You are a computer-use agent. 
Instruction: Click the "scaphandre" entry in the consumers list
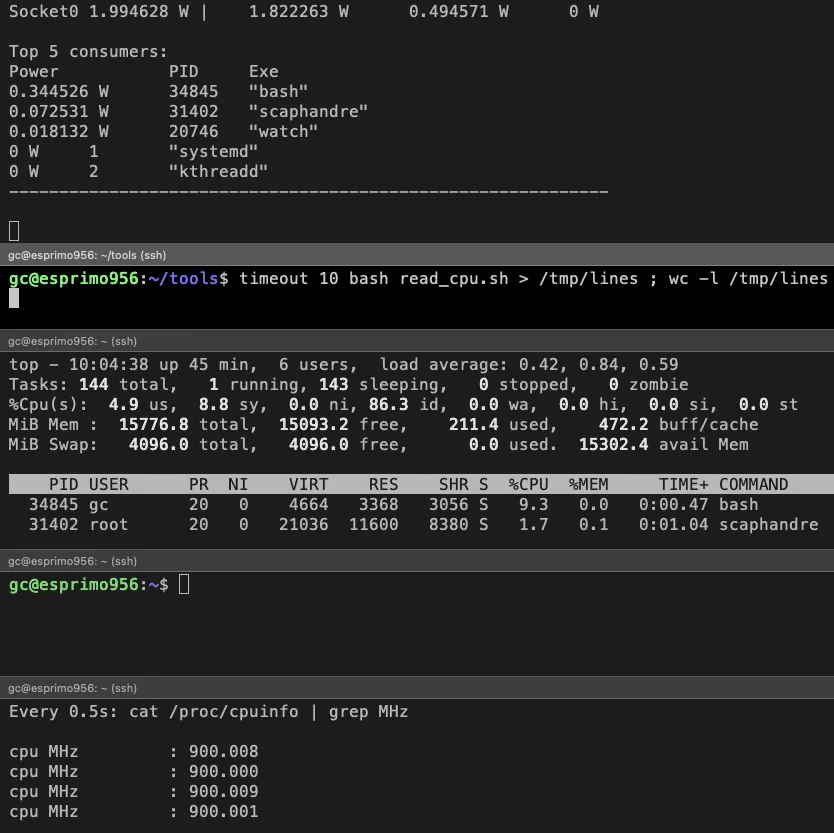coord(308,111)
